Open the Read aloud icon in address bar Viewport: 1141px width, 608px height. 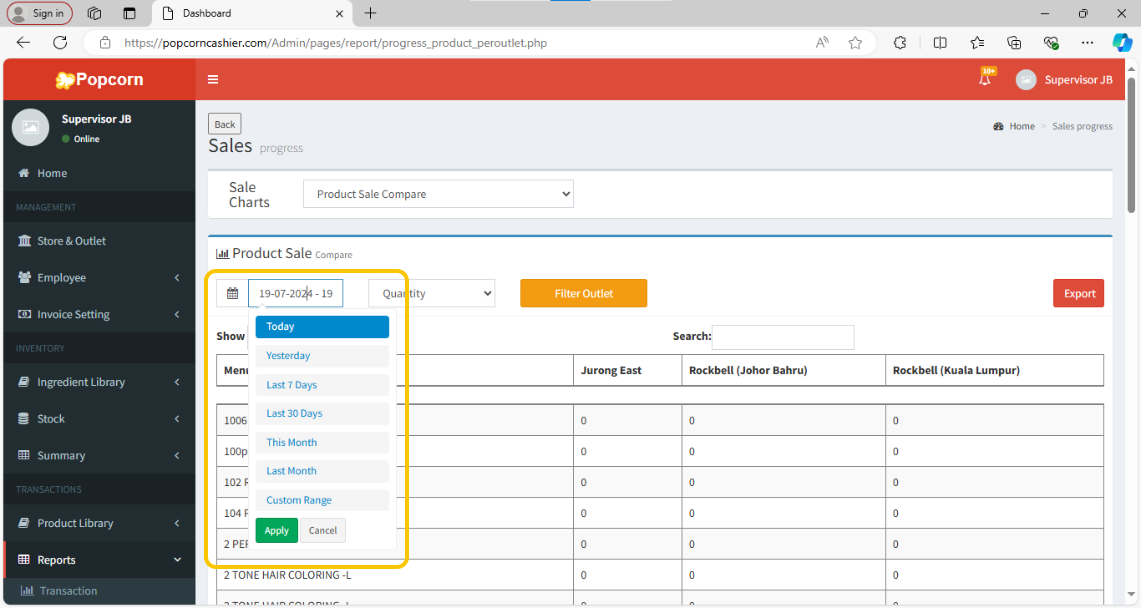point(822,43)
